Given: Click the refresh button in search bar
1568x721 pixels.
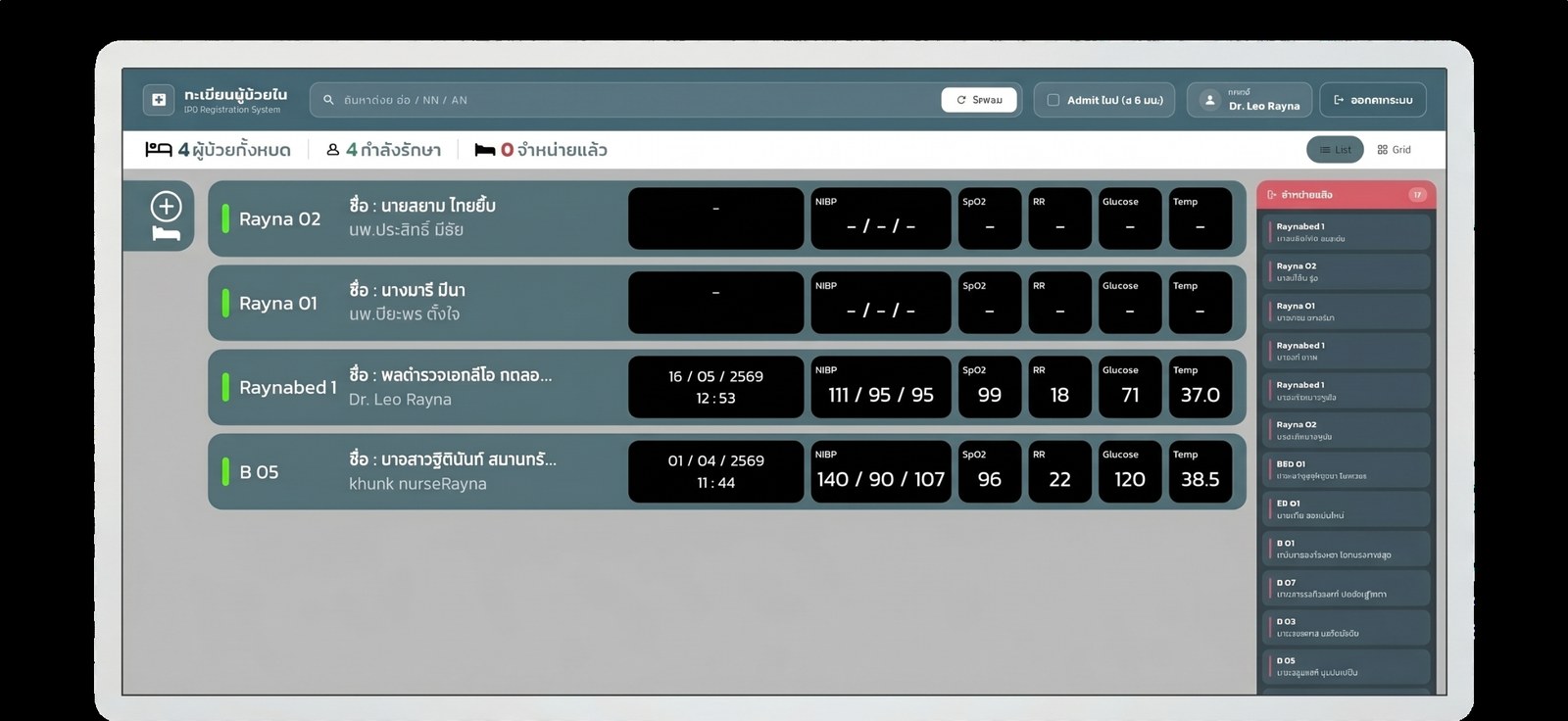Looking at the screenshot, I should (x=980, y=100).
